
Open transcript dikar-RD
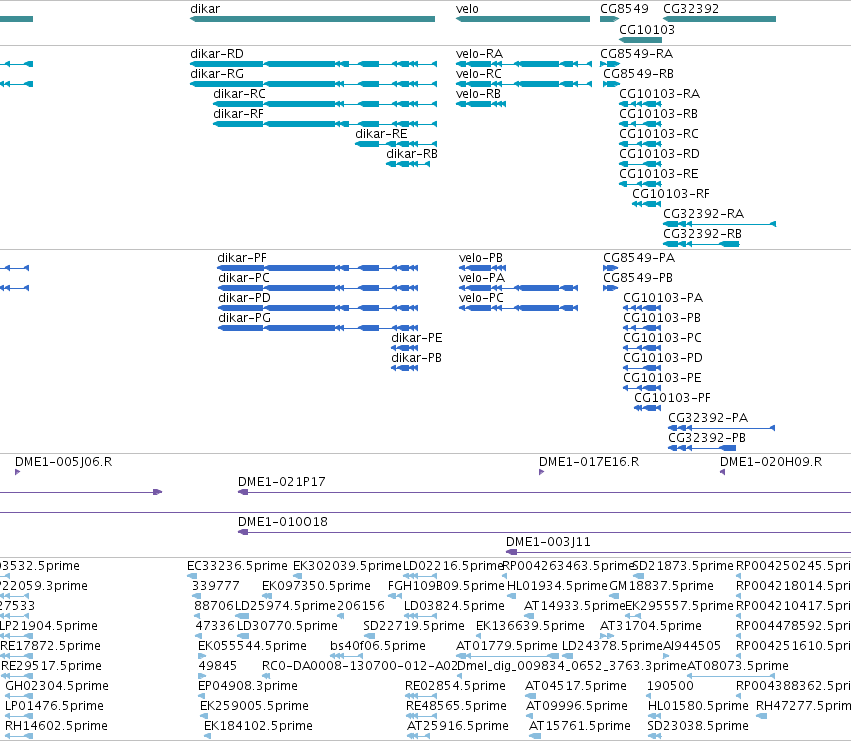(x=217, y=54)
